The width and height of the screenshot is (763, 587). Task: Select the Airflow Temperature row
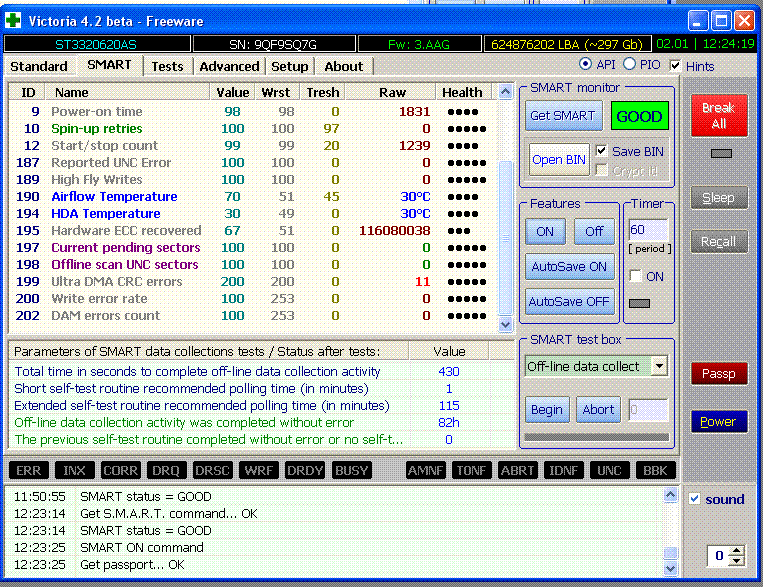[253, 197]
